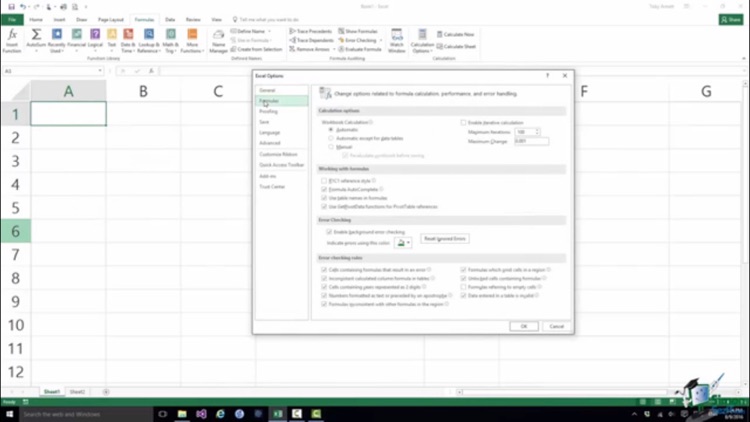750x422 pixels.
Task: Expand Customize Quick Access Toolbar arrow
Action: tap(86, 7)
